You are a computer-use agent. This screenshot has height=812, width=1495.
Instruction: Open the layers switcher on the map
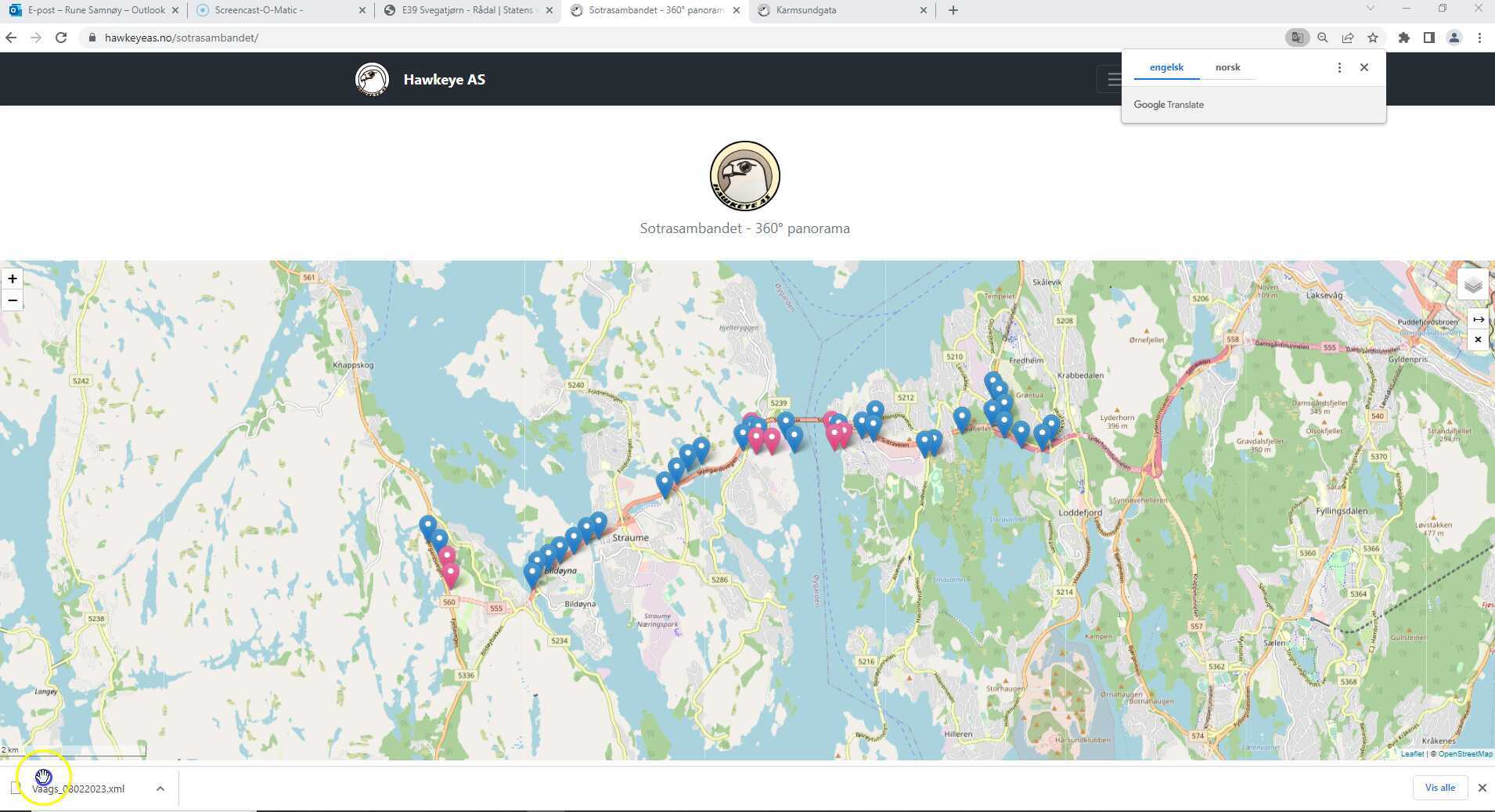pyautogui.click(x=1473, y=284)
